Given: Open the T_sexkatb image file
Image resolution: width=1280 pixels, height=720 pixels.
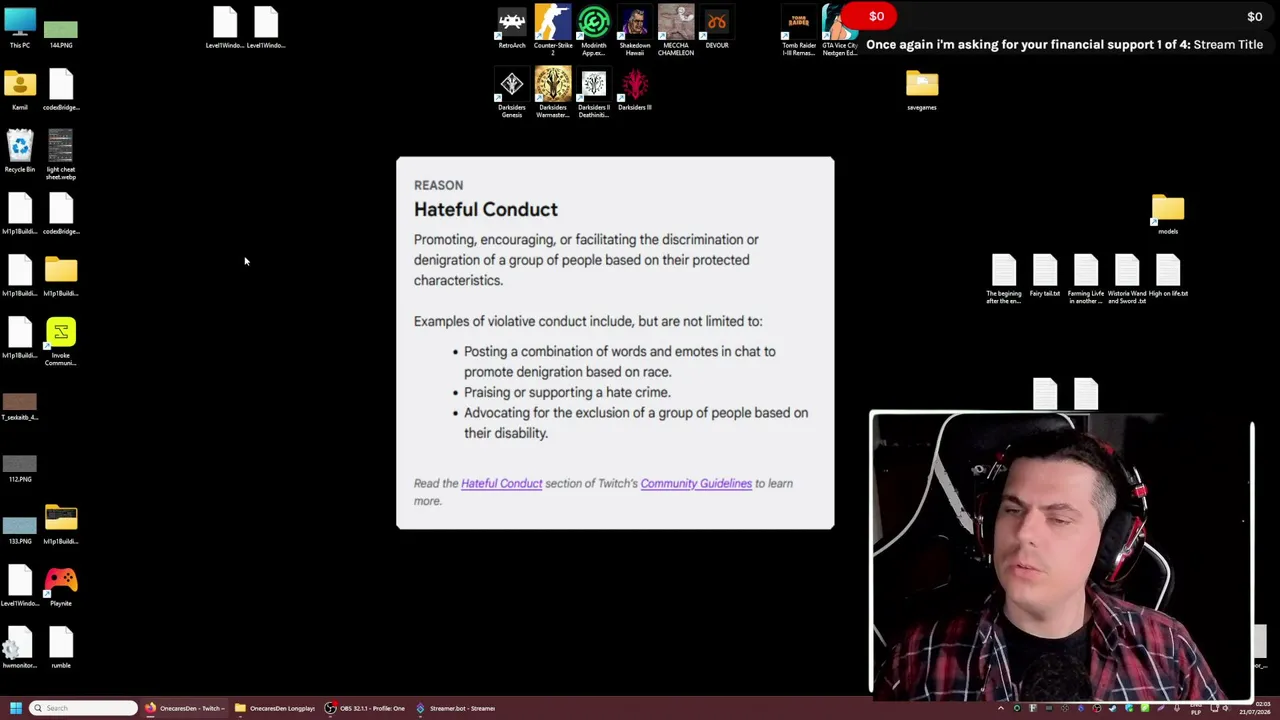Looking at the screenshot, I should pyautogui.click(x=20, y=406).
